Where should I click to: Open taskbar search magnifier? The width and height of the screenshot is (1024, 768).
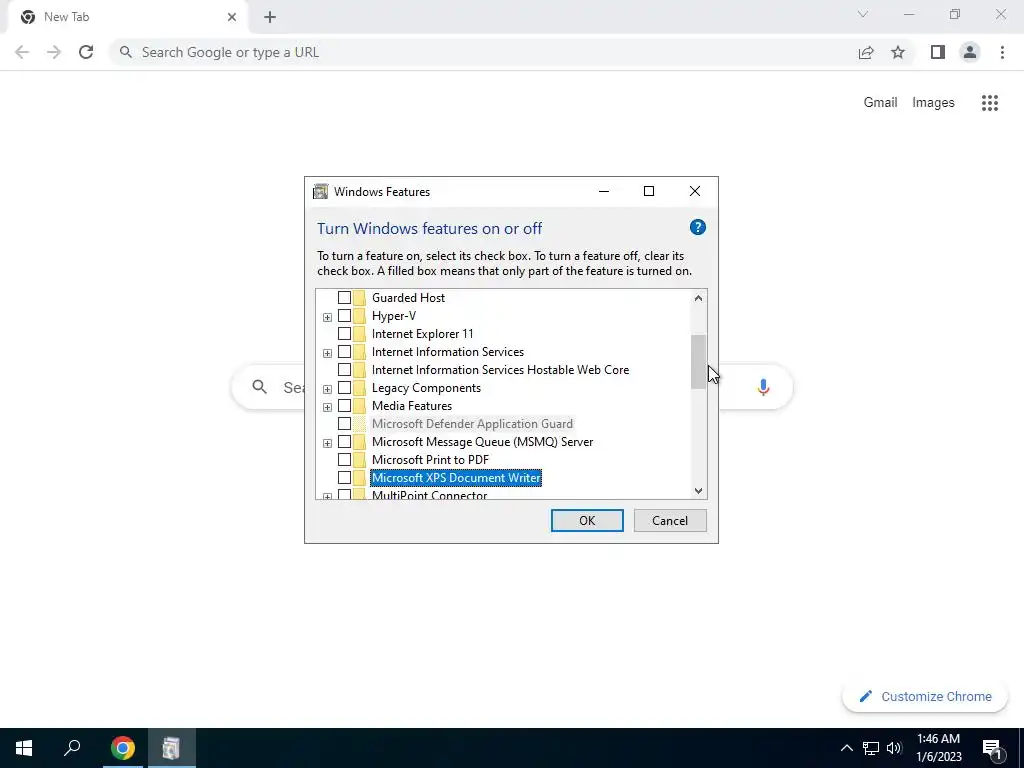pos(72,748)
